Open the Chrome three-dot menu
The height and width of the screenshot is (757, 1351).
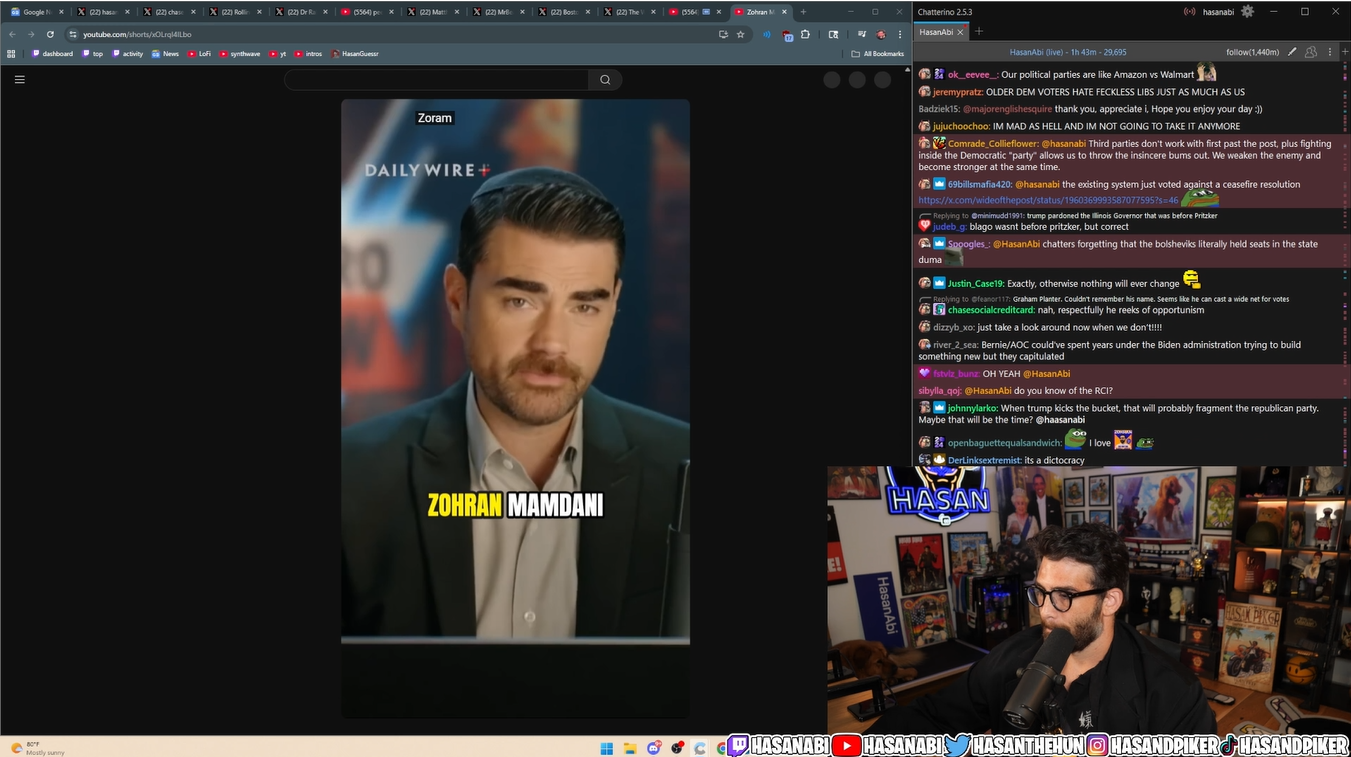tap(900, 34)
